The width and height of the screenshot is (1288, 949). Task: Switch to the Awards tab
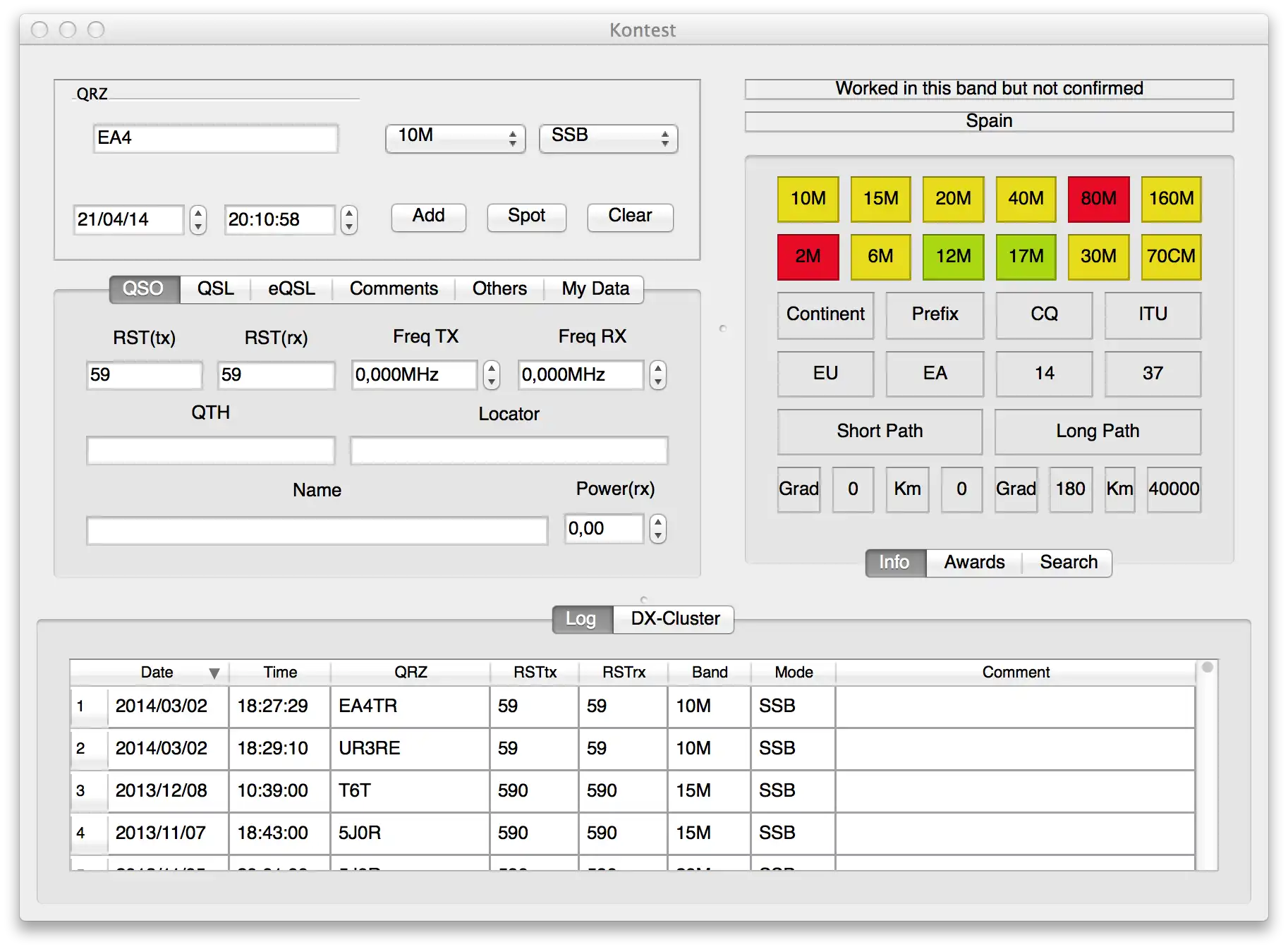coord(974,563)
